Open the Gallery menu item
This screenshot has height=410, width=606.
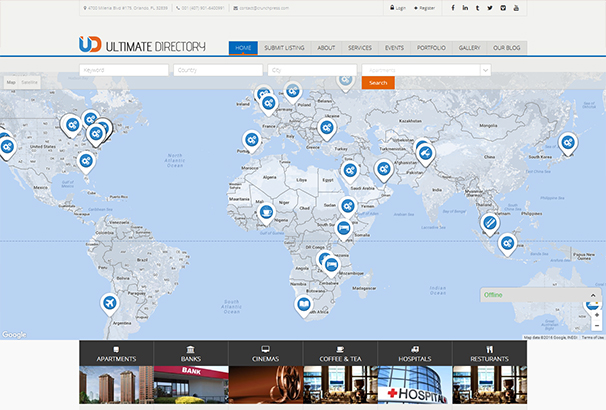click(x=470, y=48)
